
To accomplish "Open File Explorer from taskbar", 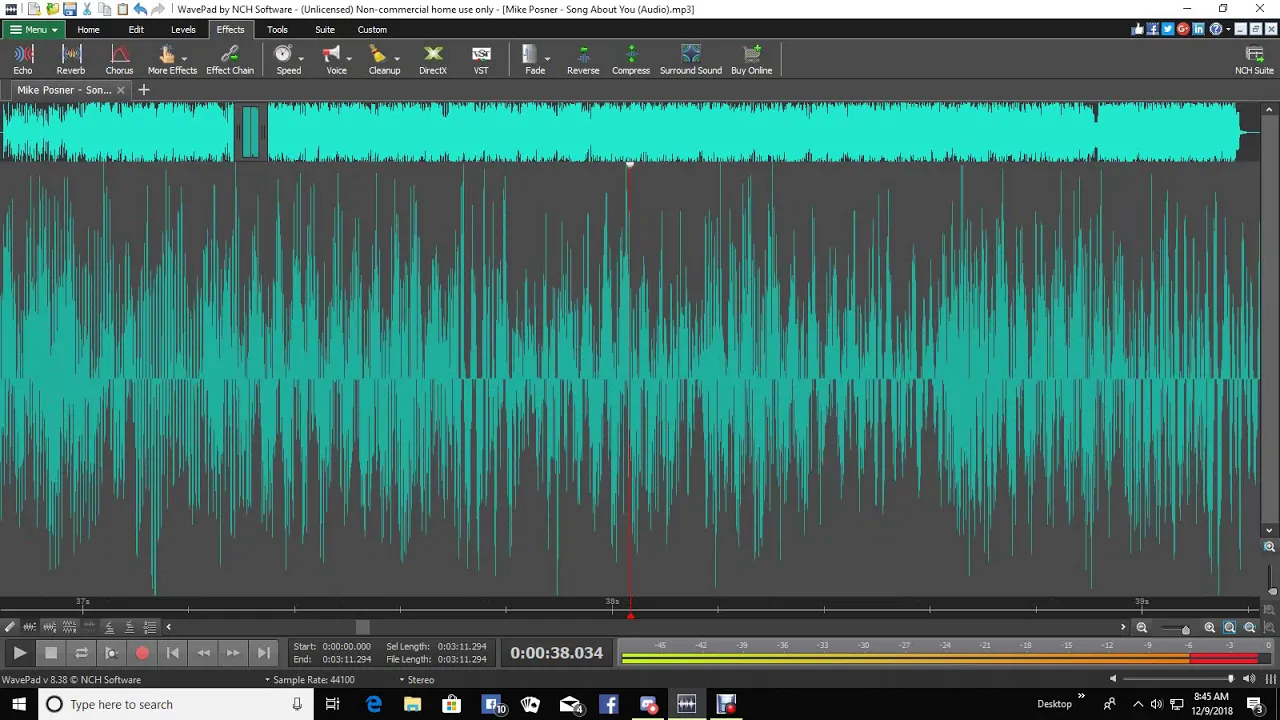I will point(412,704).
